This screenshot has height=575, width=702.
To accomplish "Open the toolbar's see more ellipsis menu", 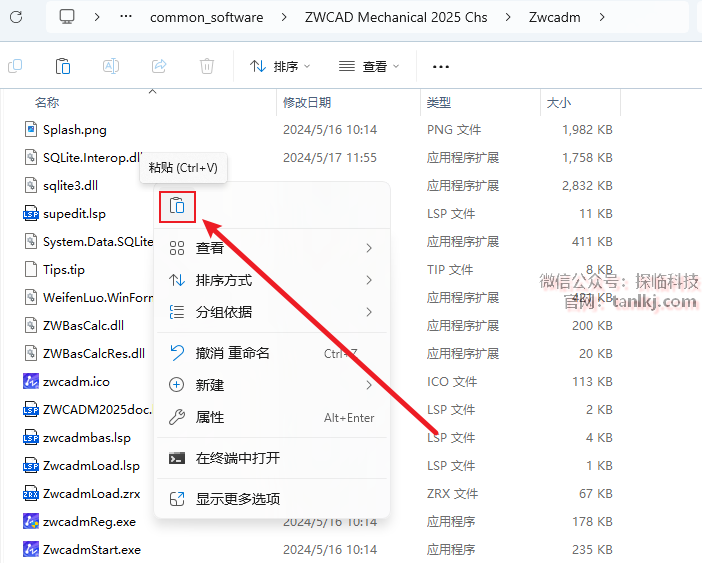I will click(441, 67).
